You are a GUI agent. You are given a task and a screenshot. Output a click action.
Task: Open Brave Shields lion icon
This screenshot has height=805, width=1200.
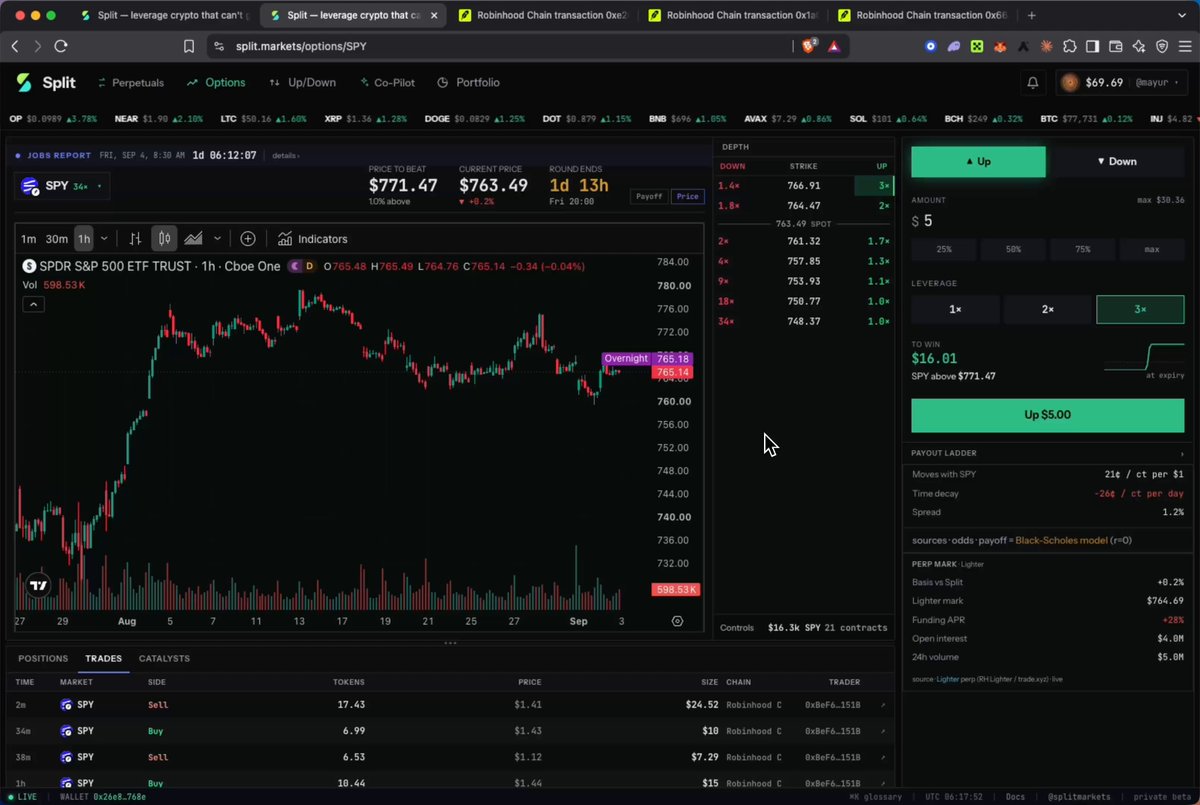(x=808, y=46)
